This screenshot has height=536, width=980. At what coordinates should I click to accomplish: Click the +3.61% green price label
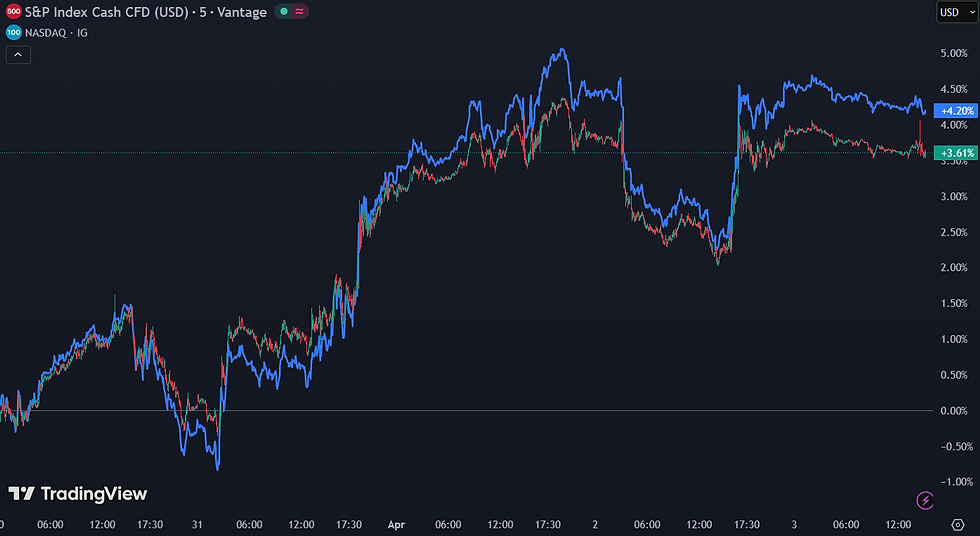point(956,153)
